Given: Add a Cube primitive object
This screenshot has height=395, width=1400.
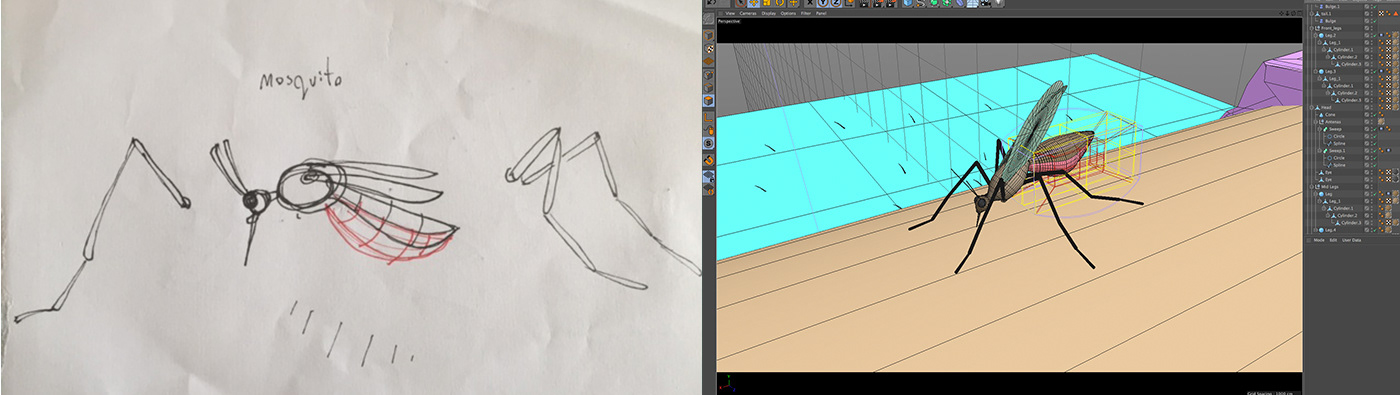Looking at the screenshot, I should [908, 4].
